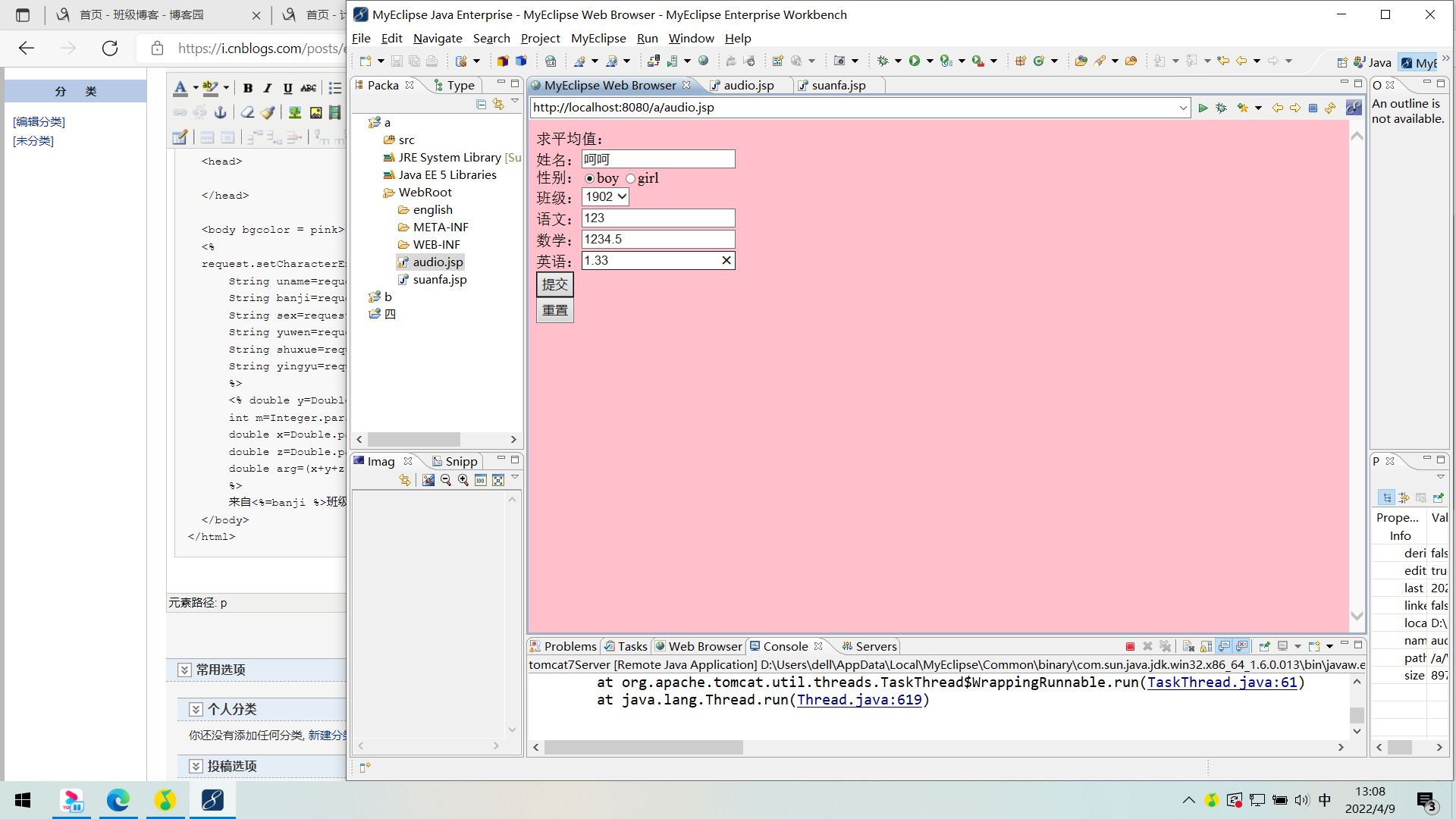Click the browser stop loading icon
Screen dimensions: 1456x819
pos(1313,108)
